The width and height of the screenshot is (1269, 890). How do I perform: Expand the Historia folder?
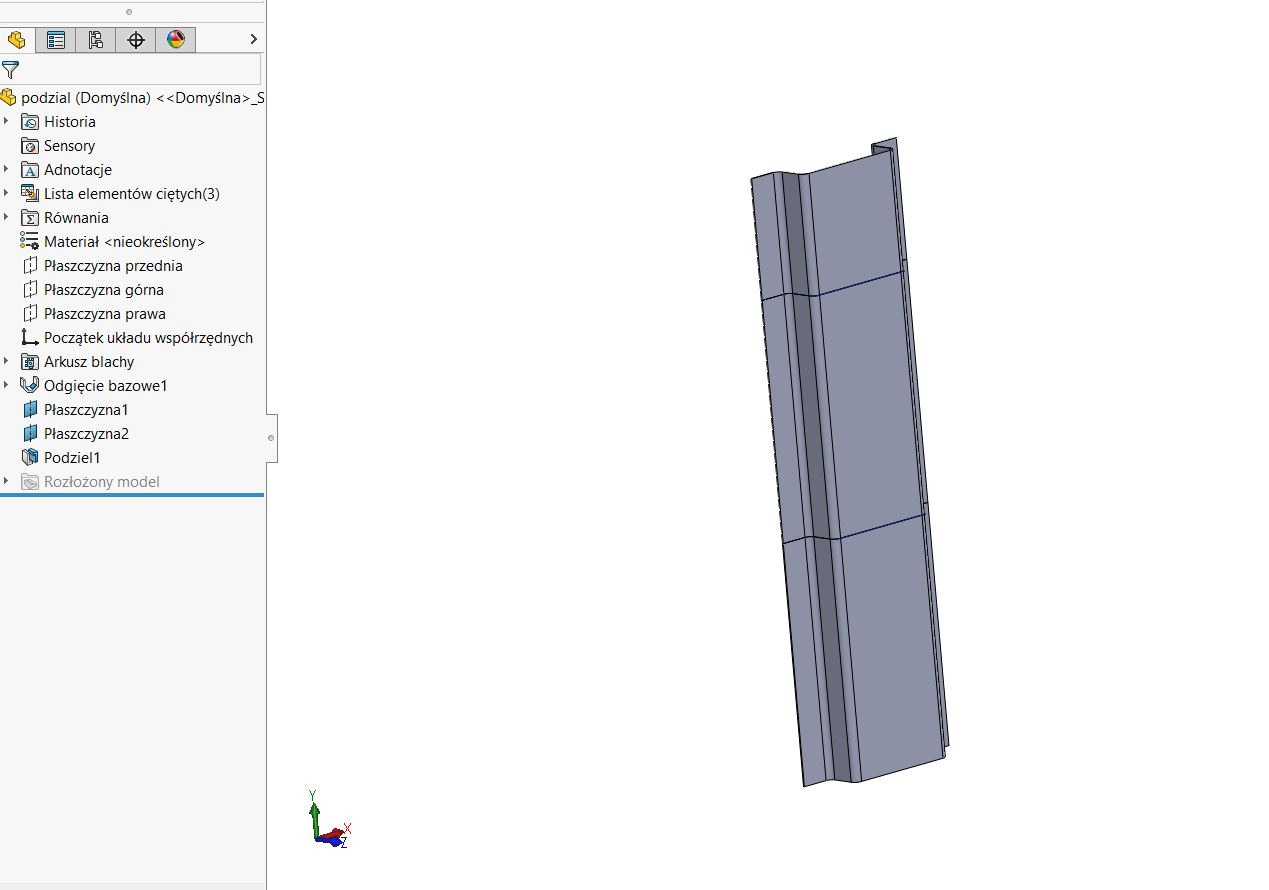[6, 121]
